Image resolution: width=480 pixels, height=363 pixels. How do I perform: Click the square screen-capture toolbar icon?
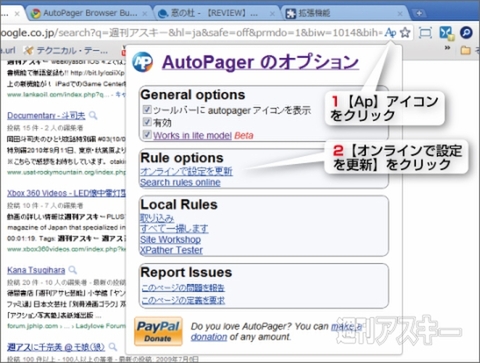point(425,33)
